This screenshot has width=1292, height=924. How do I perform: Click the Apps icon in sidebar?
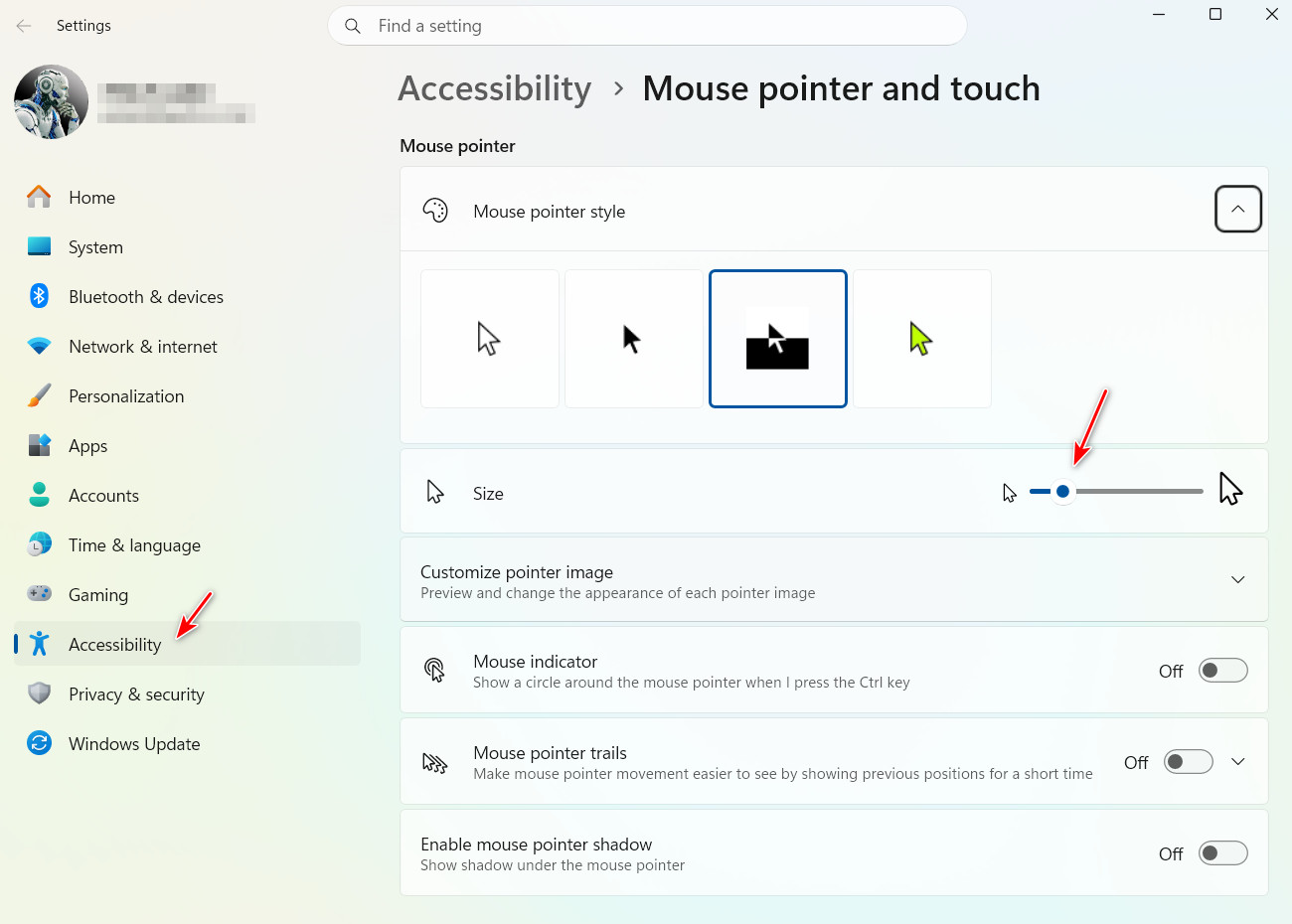tap(40, 445)
